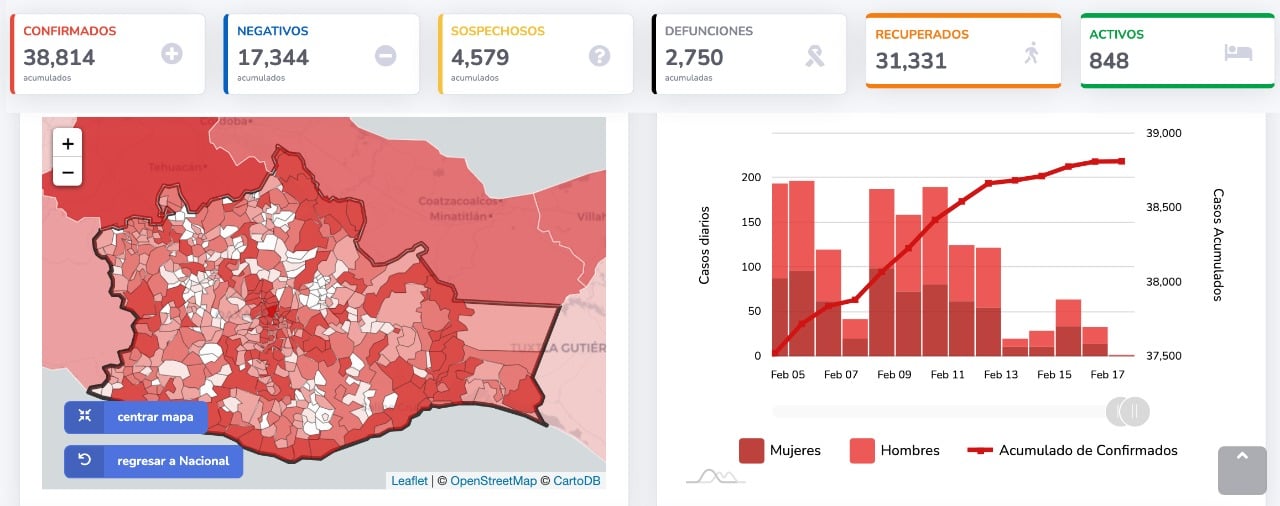The height and width of the screenshot is (506, 1280).
Task: Click the centrar mapa button label
Action: [x=155, y=417]
